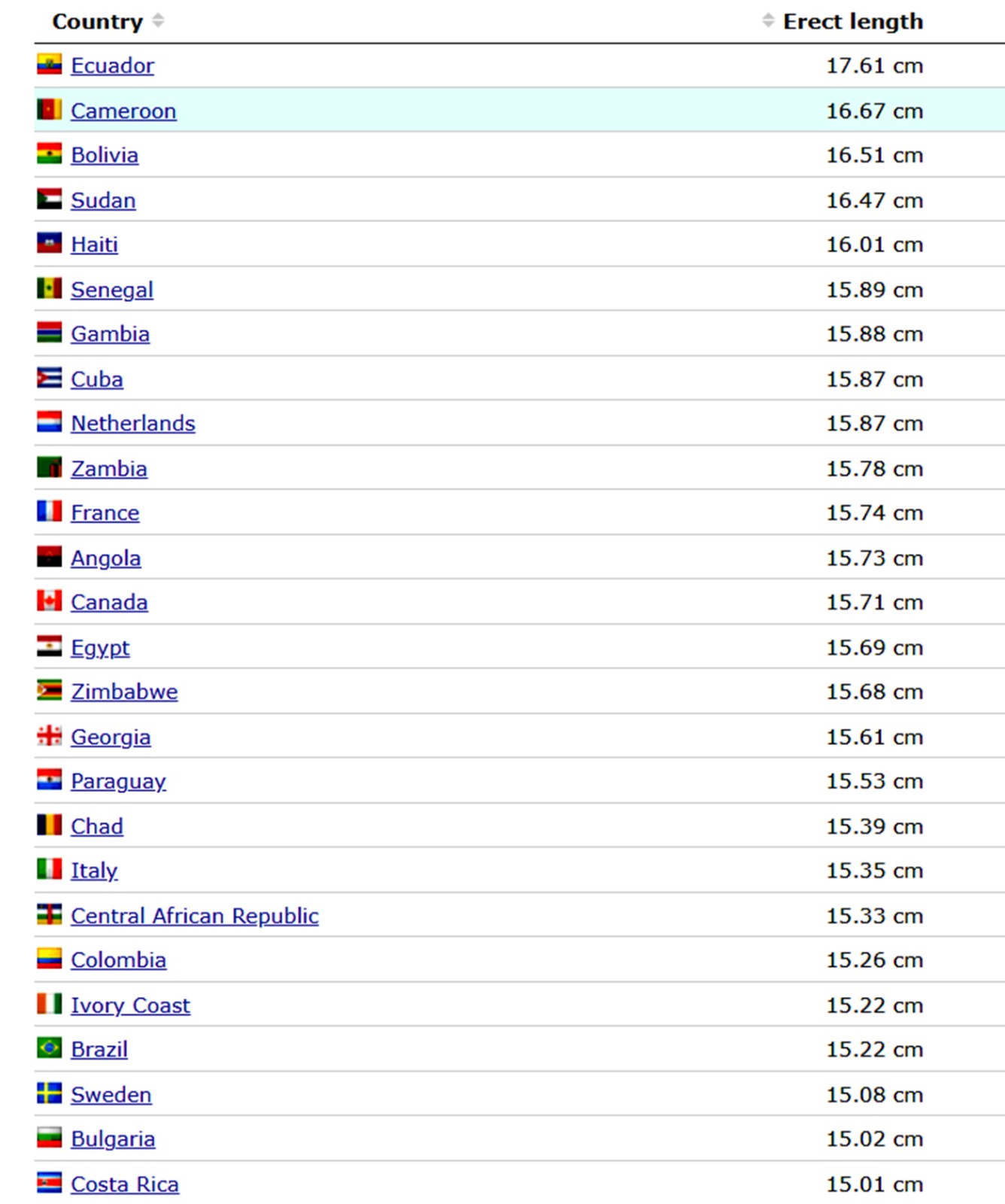Sort table using Erect length arrows
Screen dimensions: 1005x1204
pyautogui.click(x=767, y=21)
